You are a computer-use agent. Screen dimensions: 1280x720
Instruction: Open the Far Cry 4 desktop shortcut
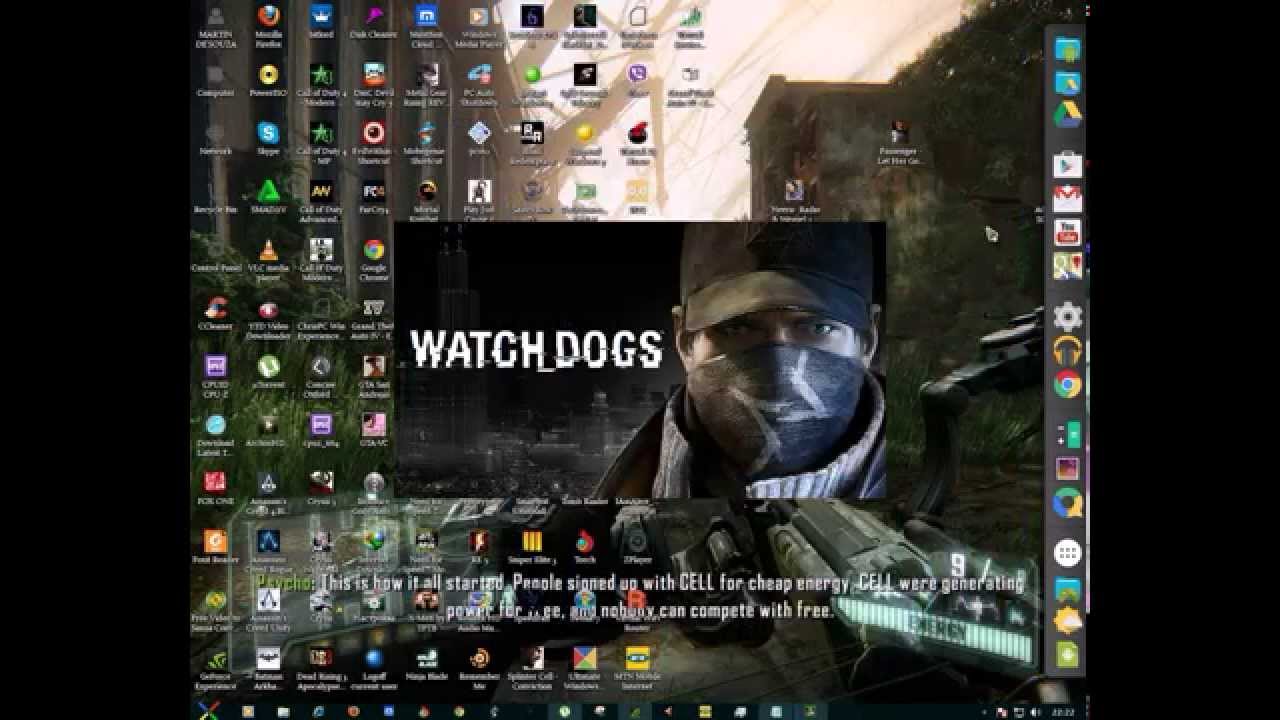(374, 196)
